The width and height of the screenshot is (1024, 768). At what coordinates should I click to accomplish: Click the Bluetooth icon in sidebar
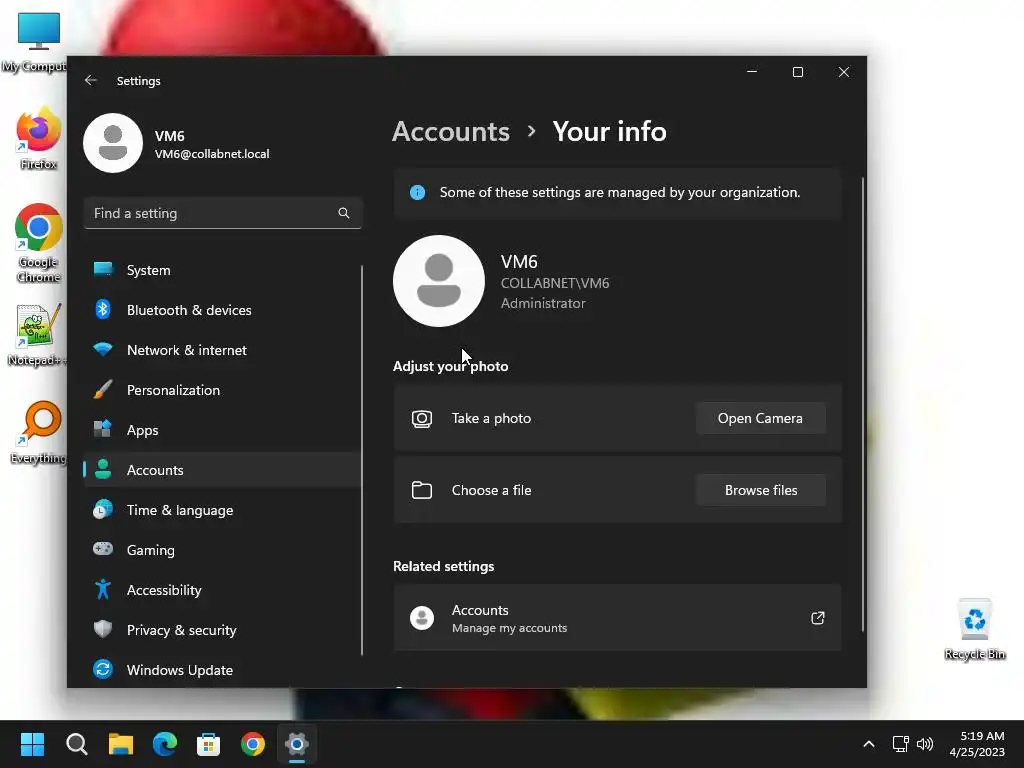[103, 309]
